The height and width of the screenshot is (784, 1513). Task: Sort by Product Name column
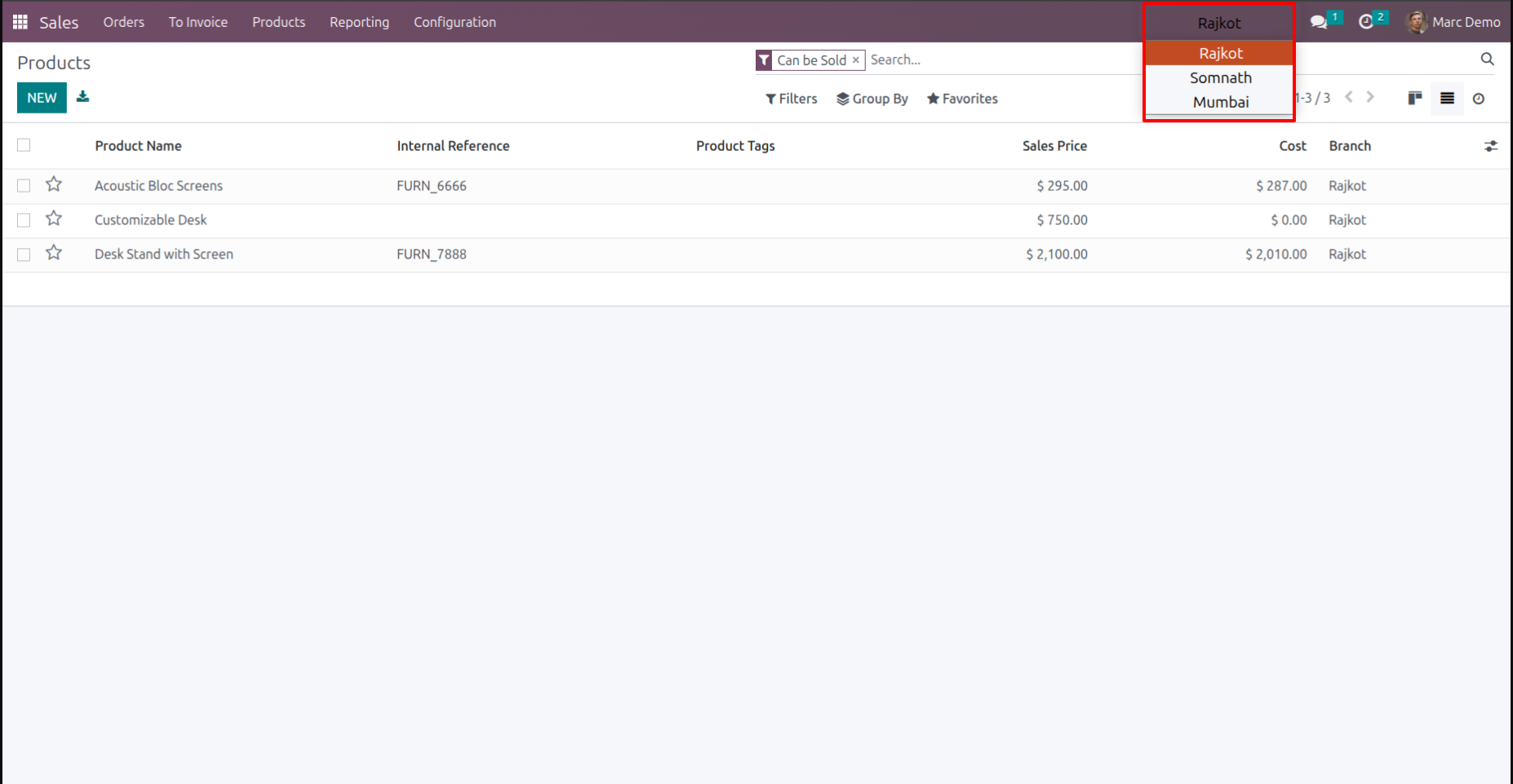(x=138, y=146)
